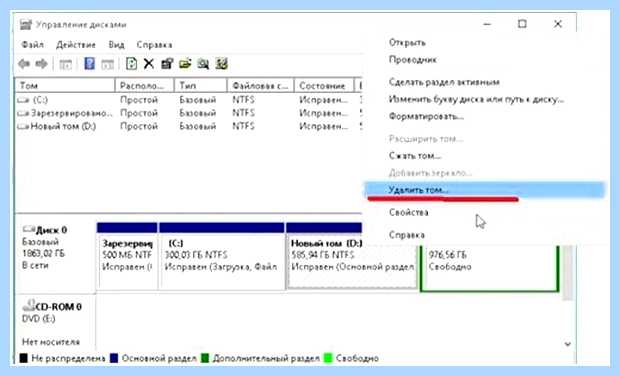Click the magnifier Explore toolbar icon

pos(203,64)
